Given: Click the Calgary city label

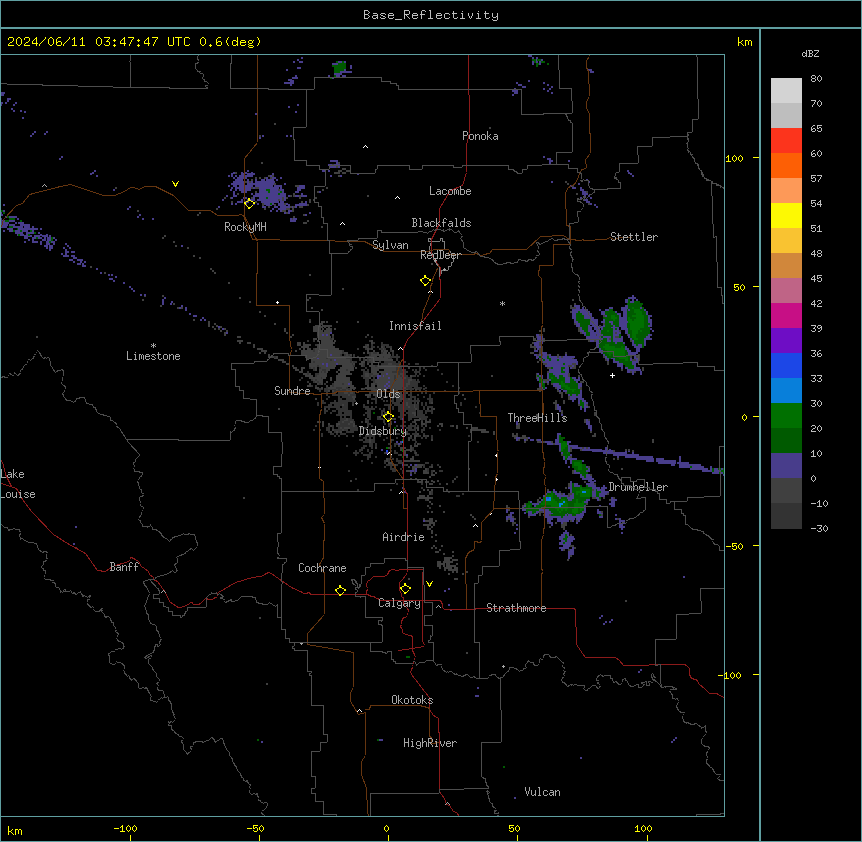Looking at the screenshot, I should pos(399,603).
